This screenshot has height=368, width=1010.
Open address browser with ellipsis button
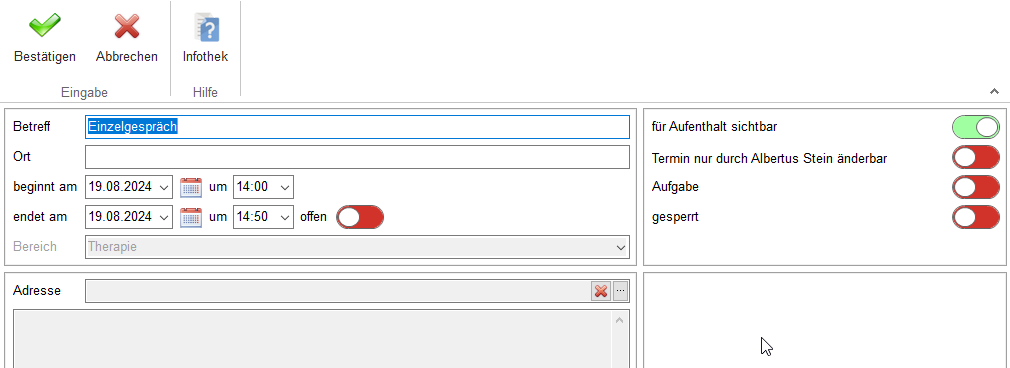click(620, 291)
